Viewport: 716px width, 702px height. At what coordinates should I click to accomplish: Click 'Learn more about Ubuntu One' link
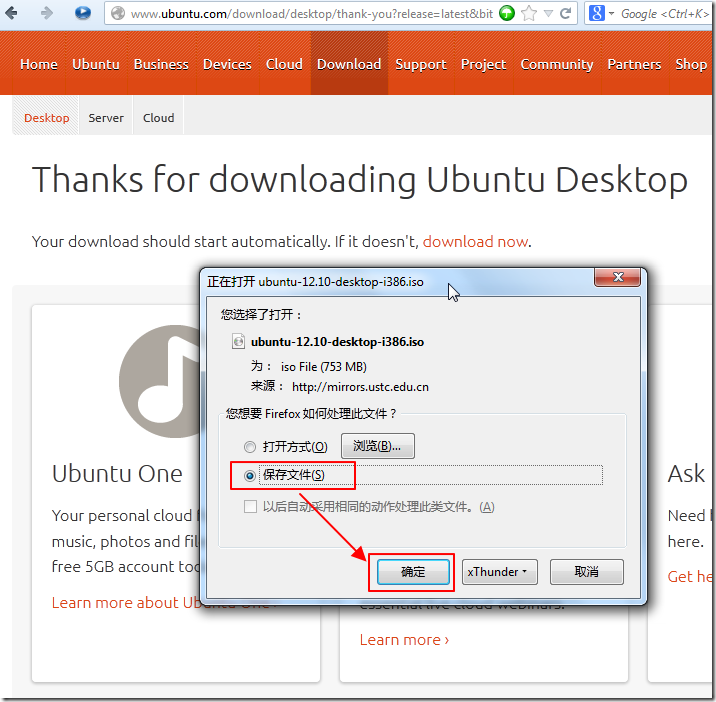point(164,602)
